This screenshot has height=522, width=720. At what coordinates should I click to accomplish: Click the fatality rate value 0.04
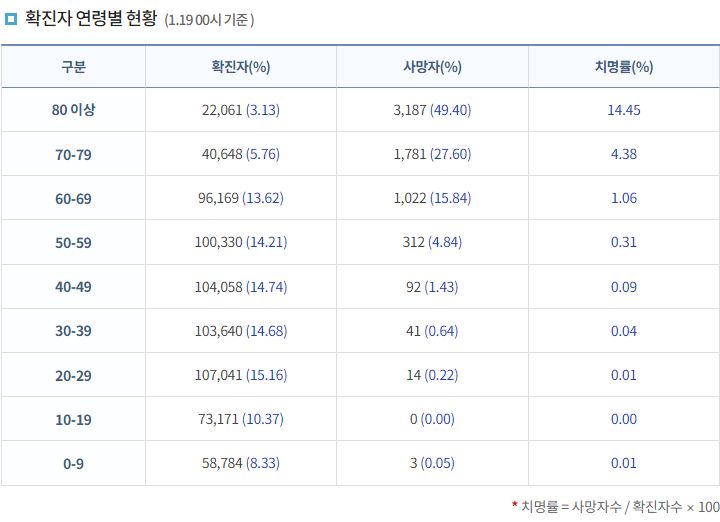coord(624,331)
